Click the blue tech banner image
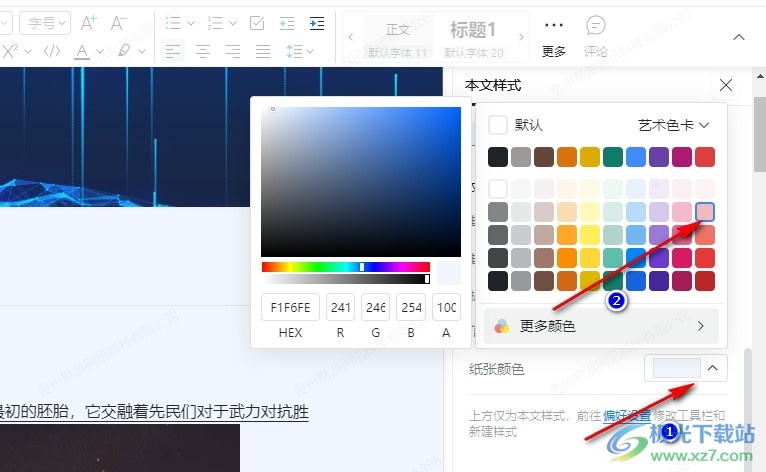The width and height of the screenshot is (766, 472). coord(221,137)
